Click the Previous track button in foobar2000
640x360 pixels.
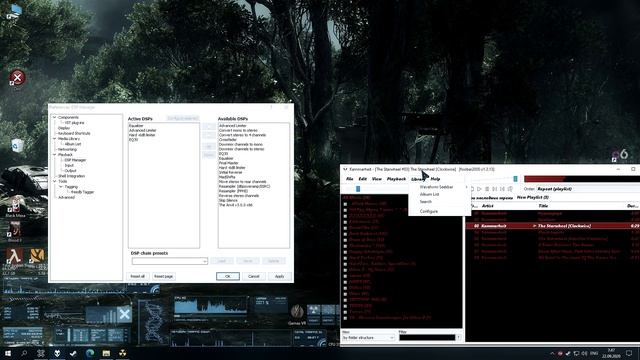pyautogui.click(x=495, y=189)
